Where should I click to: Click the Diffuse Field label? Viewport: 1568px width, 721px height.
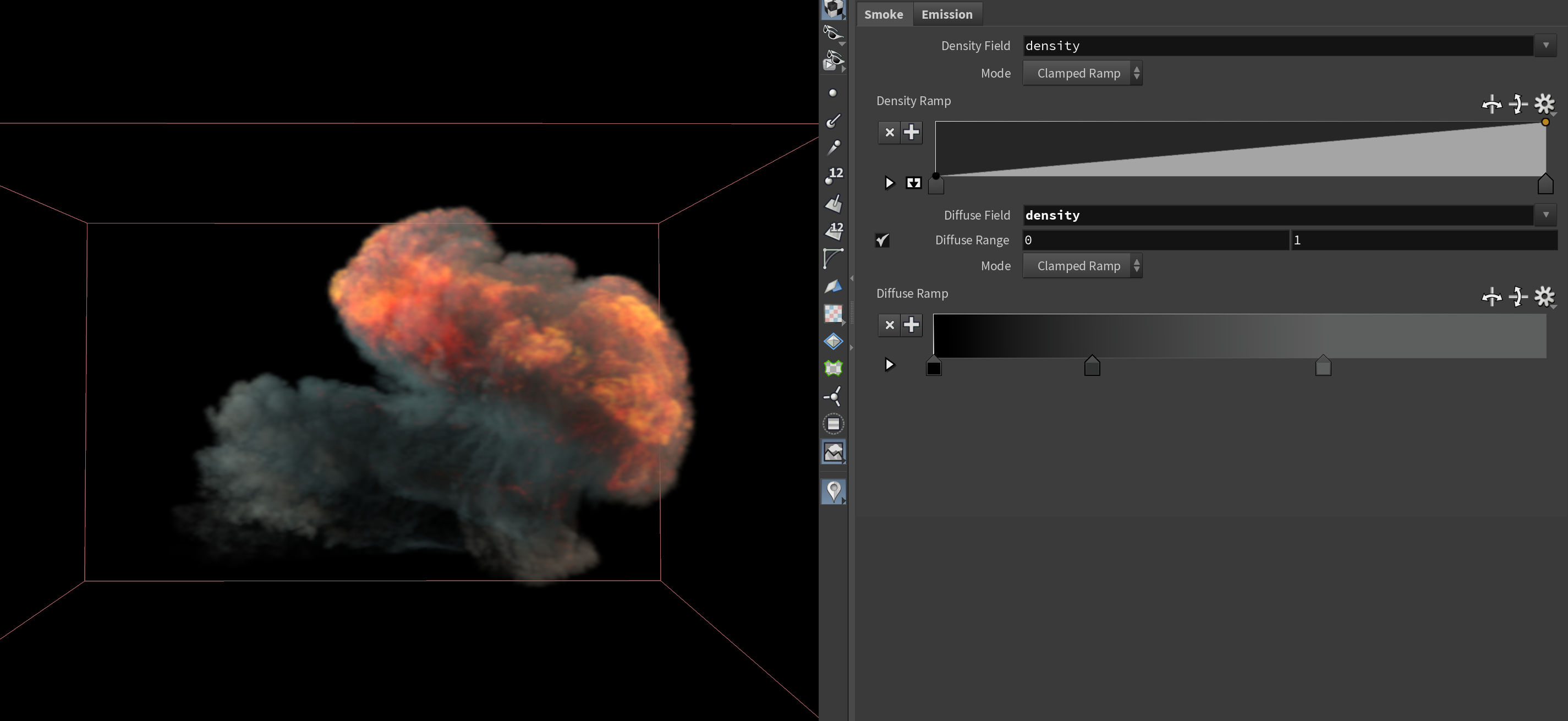click(977, 215)
